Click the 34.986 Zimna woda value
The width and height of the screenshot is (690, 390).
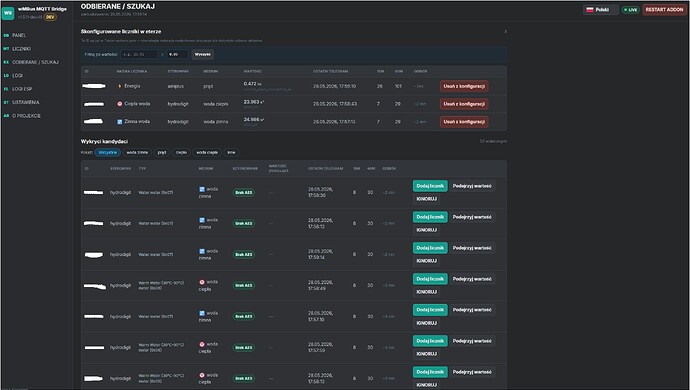click(x=254, y=119)
